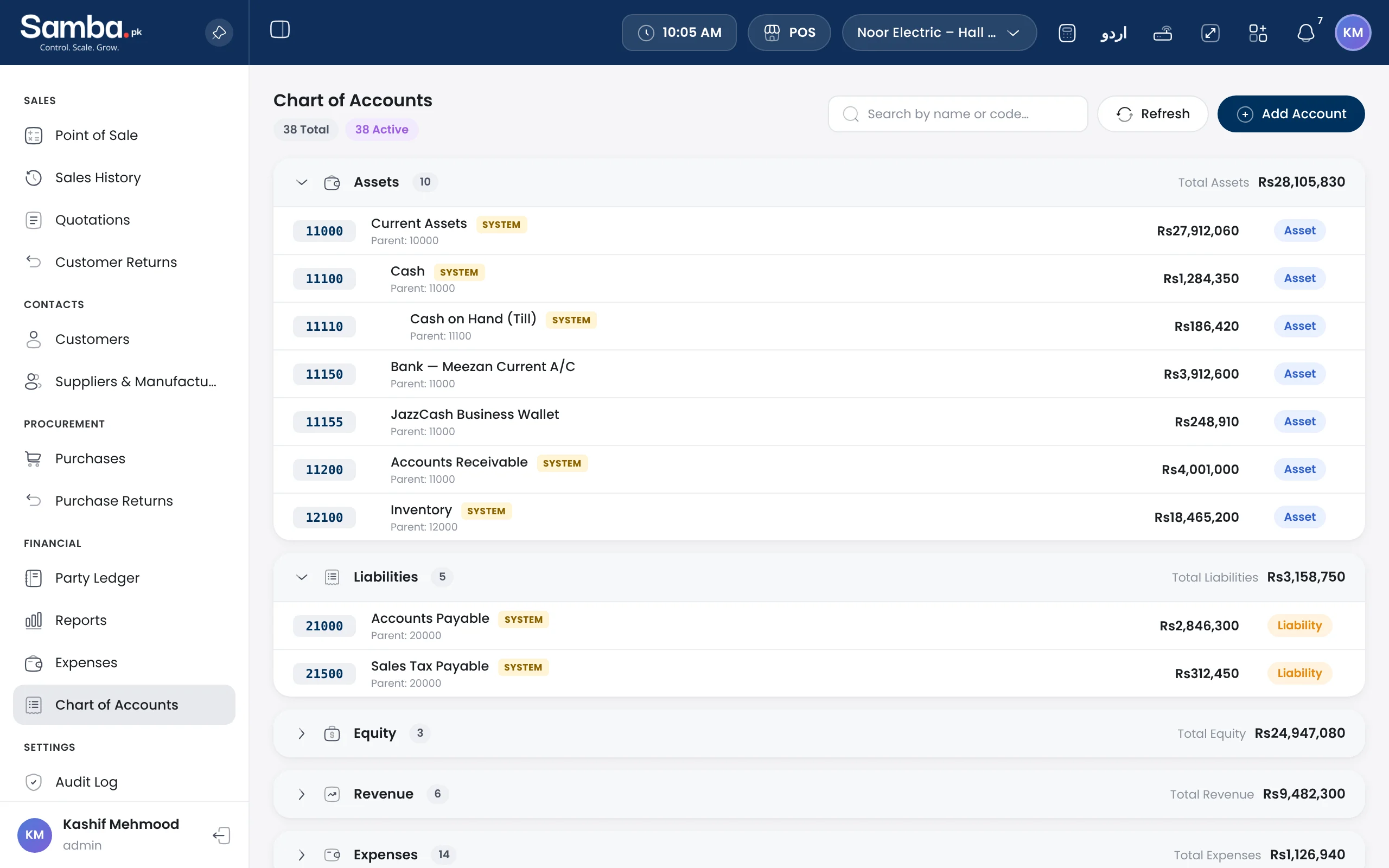The image size is (1389, 868).
Task: Open the calculator icon in the header
Action: (x=1066, y=33)
